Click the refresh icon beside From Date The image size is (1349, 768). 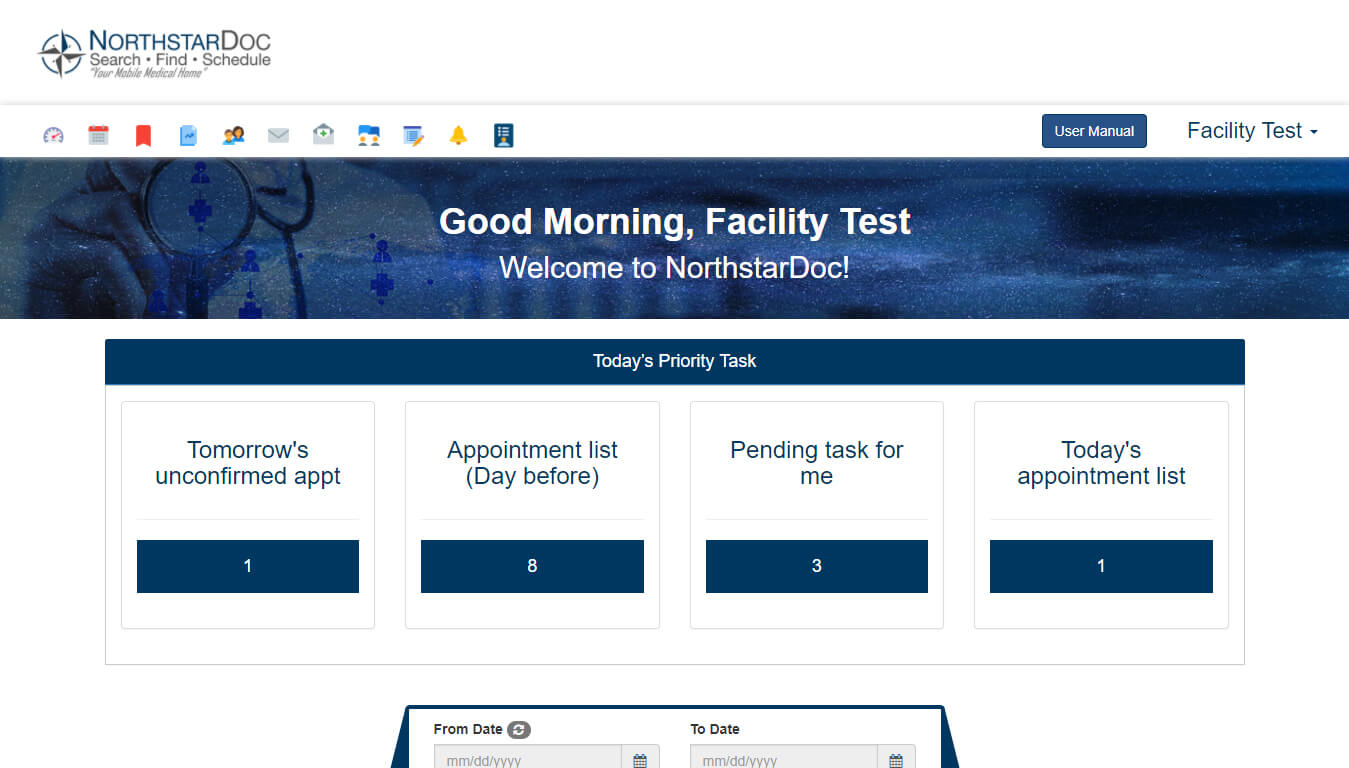coord(518,729)
